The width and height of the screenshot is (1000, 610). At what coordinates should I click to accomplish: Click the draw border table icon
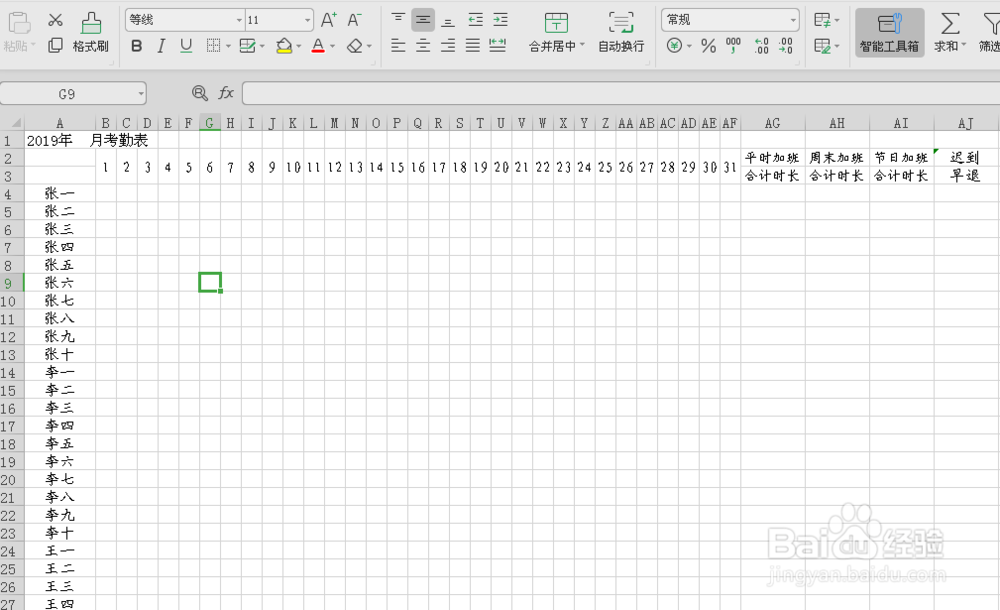[x=247, y=45]
